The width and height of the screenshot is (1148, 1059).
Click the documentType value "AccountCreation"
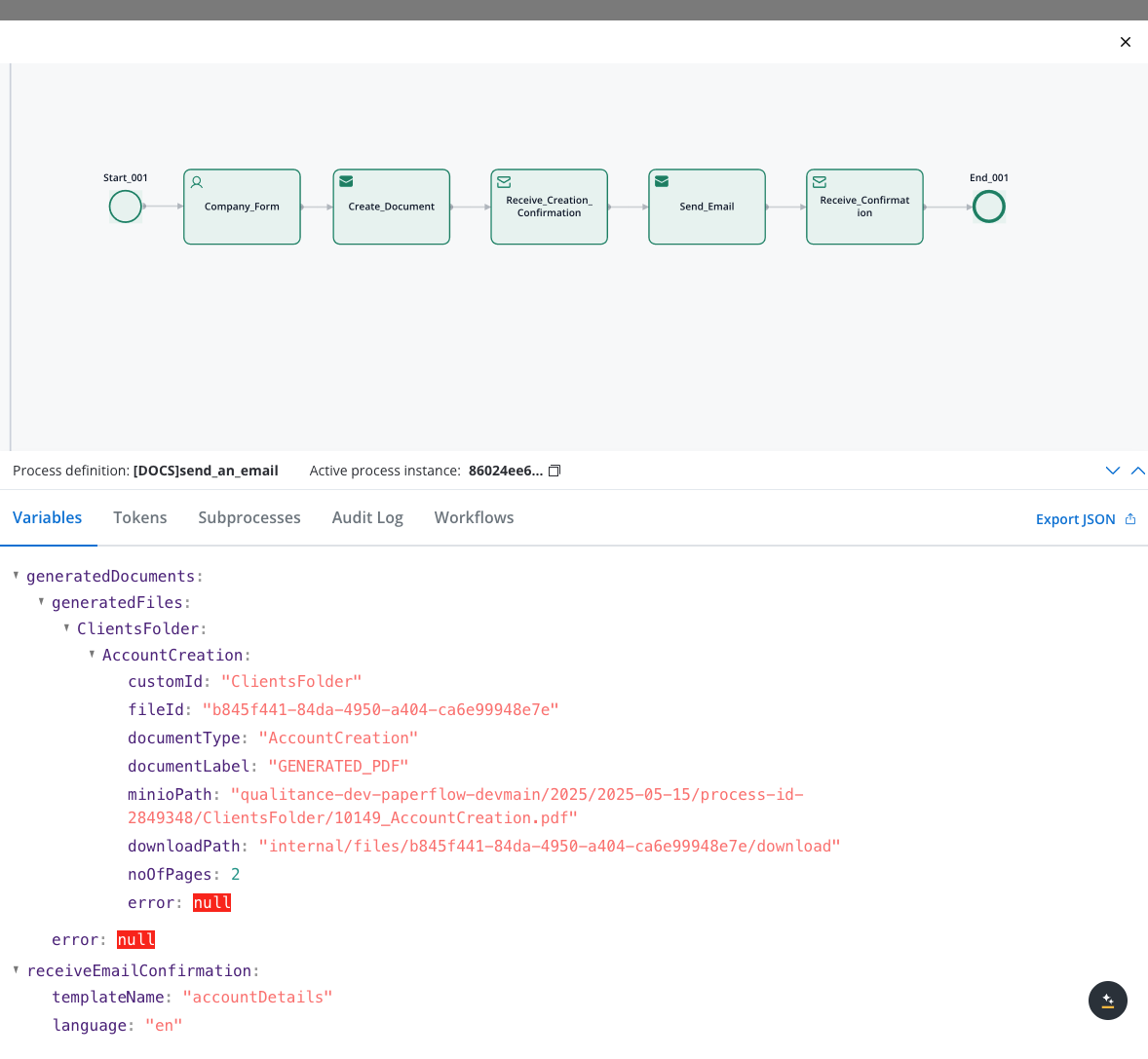click(x=338, y=738)
